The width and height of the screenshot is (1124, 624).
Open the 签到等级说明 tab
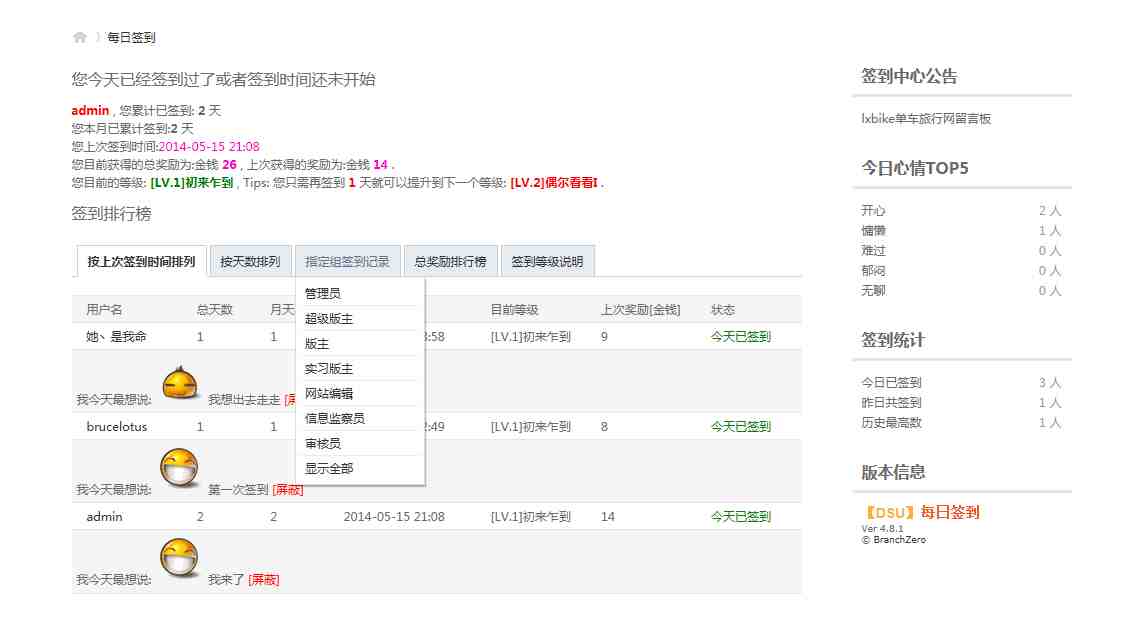coord(547,262)
